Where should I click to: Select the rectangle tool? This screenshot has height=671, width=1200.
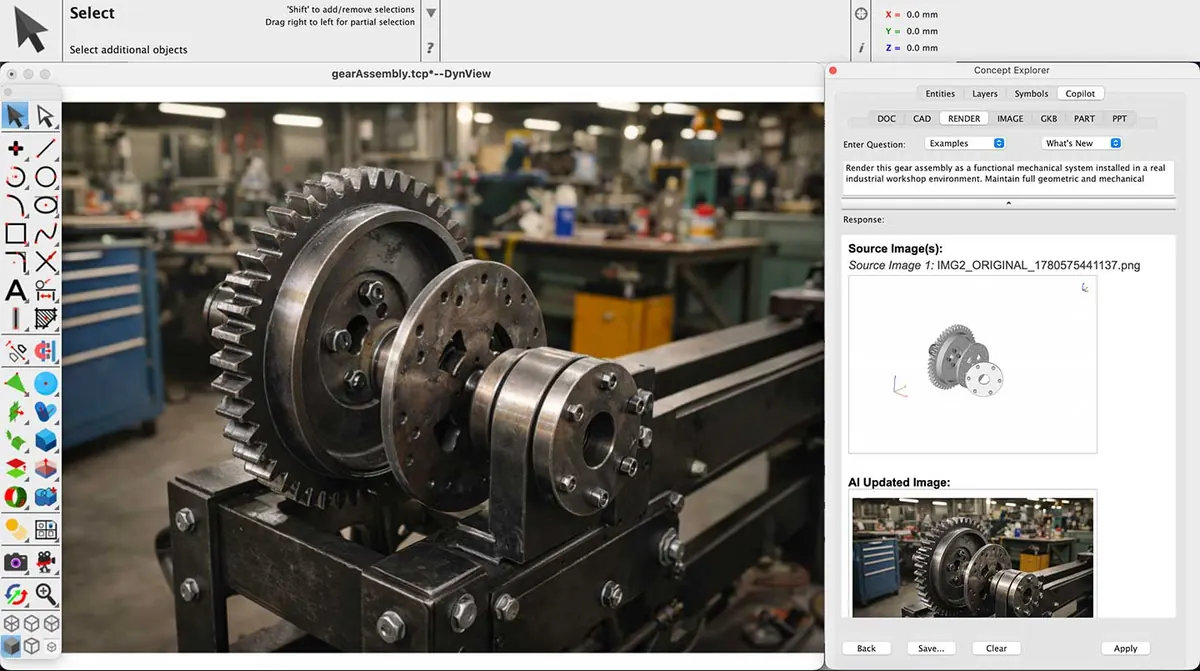[x=16, y=234]
